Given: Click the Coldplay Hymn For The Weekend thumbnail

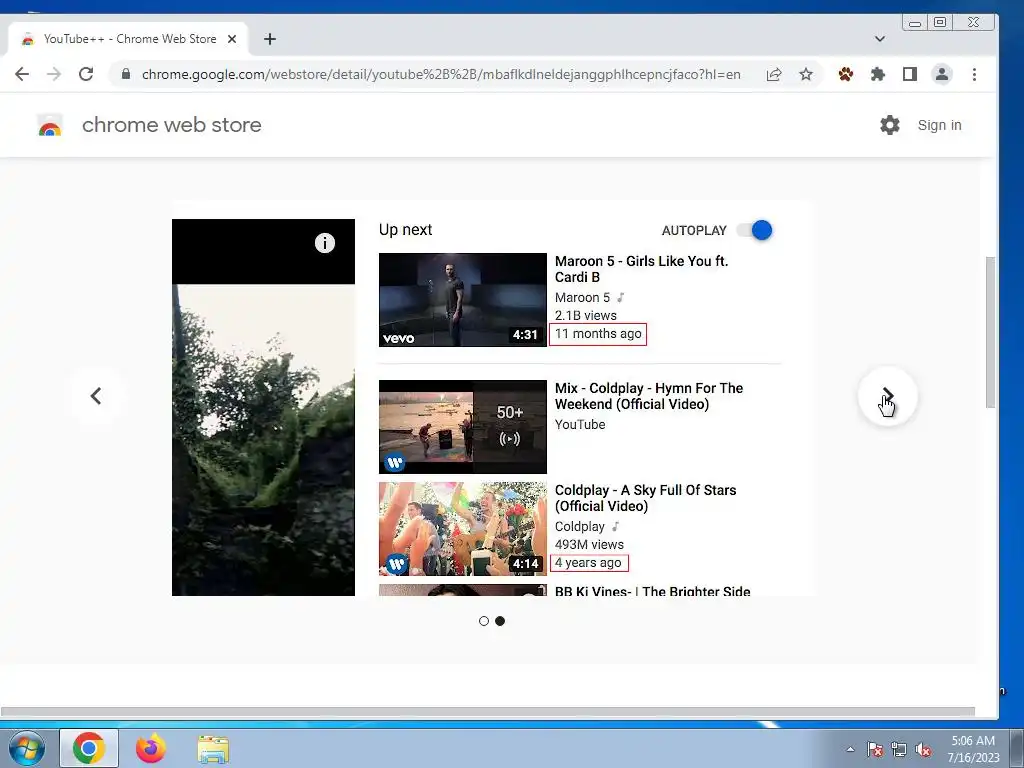Looking at the screenshot, I should point(462,426).
